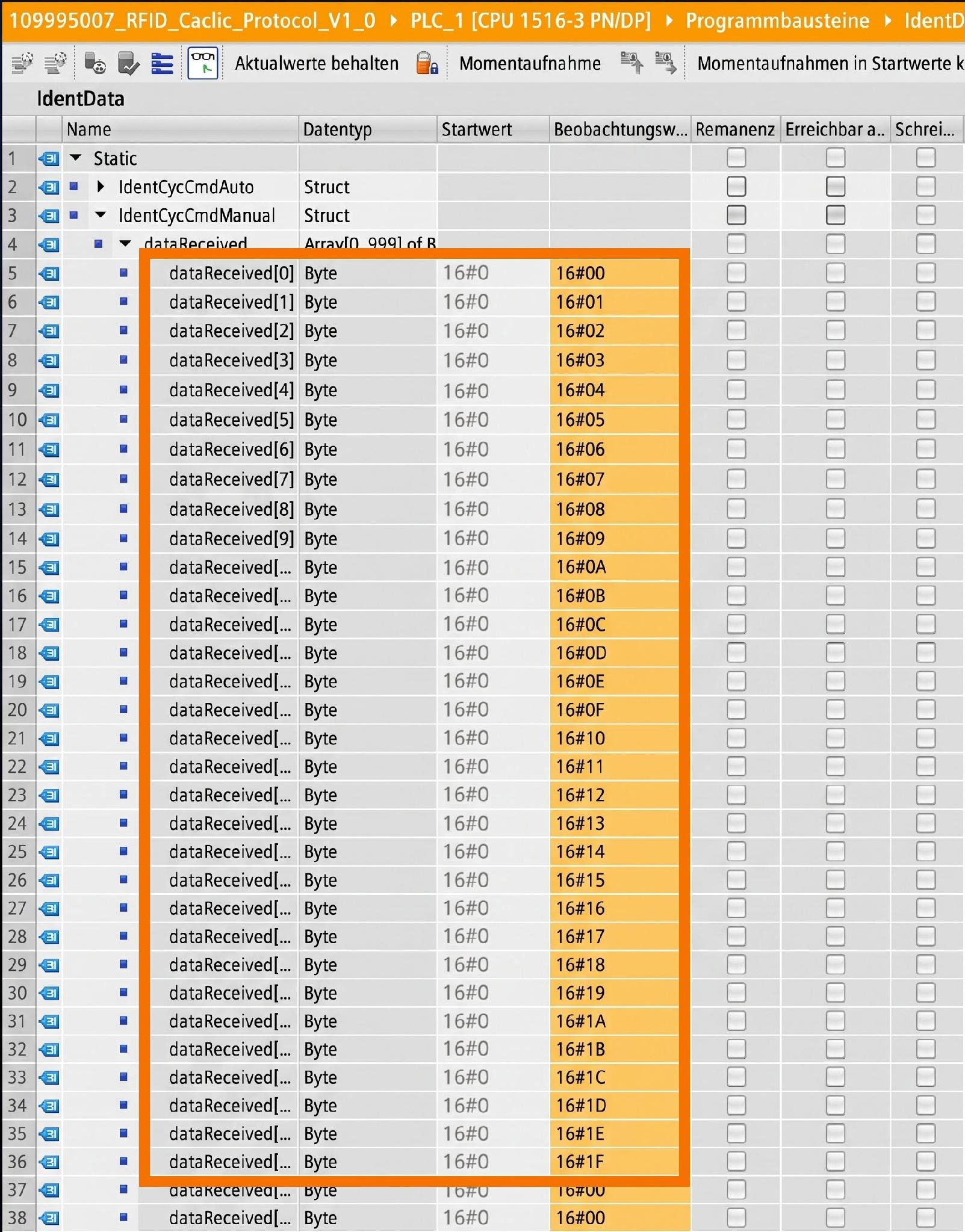Viewport: 965px width, 1232px height.
Task: Click the blue square marker in row 4
Action: pyautogui.click(x=99, y=244)
